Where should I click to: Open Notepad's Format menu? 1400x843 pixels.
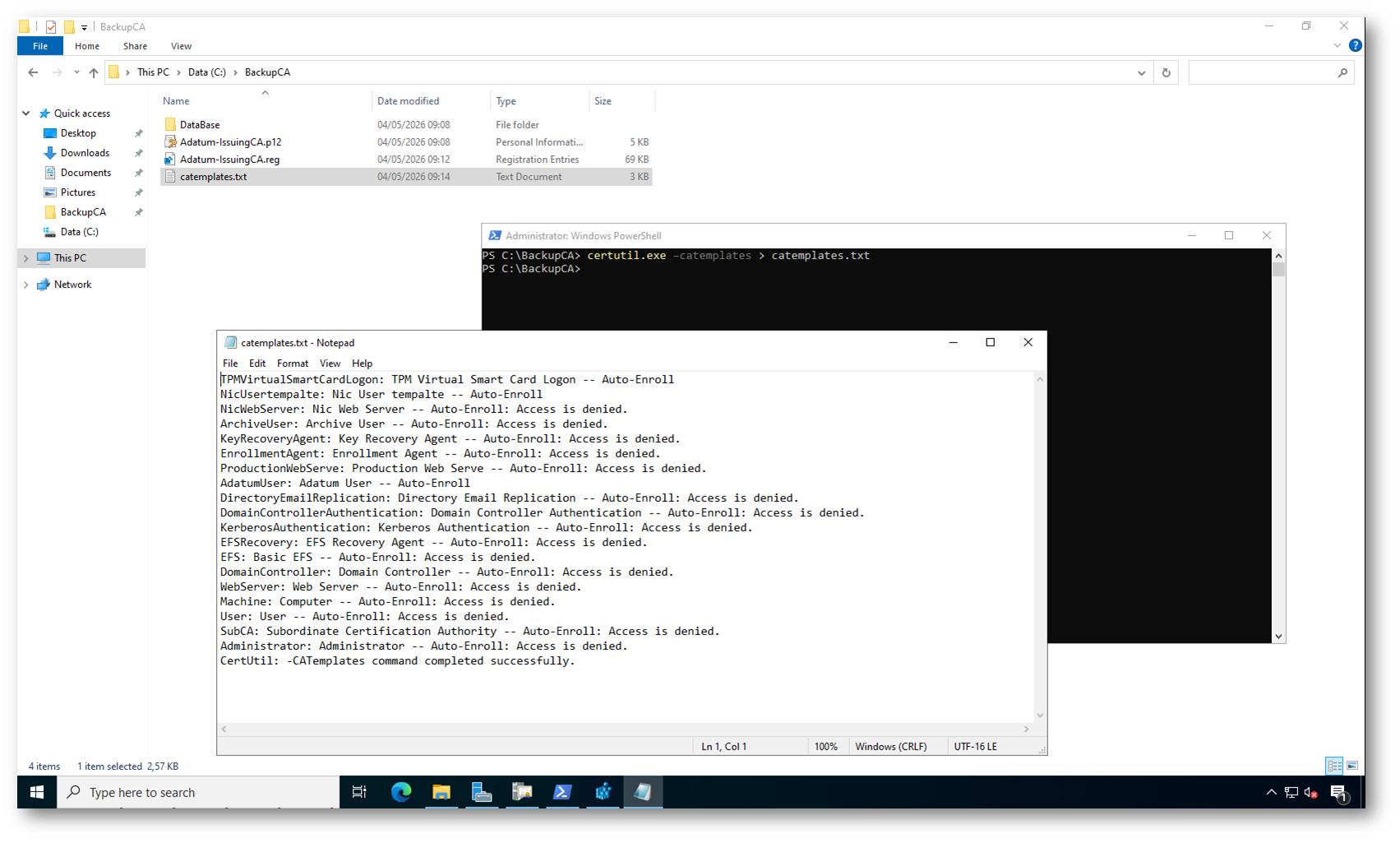(x=293, y=364)
